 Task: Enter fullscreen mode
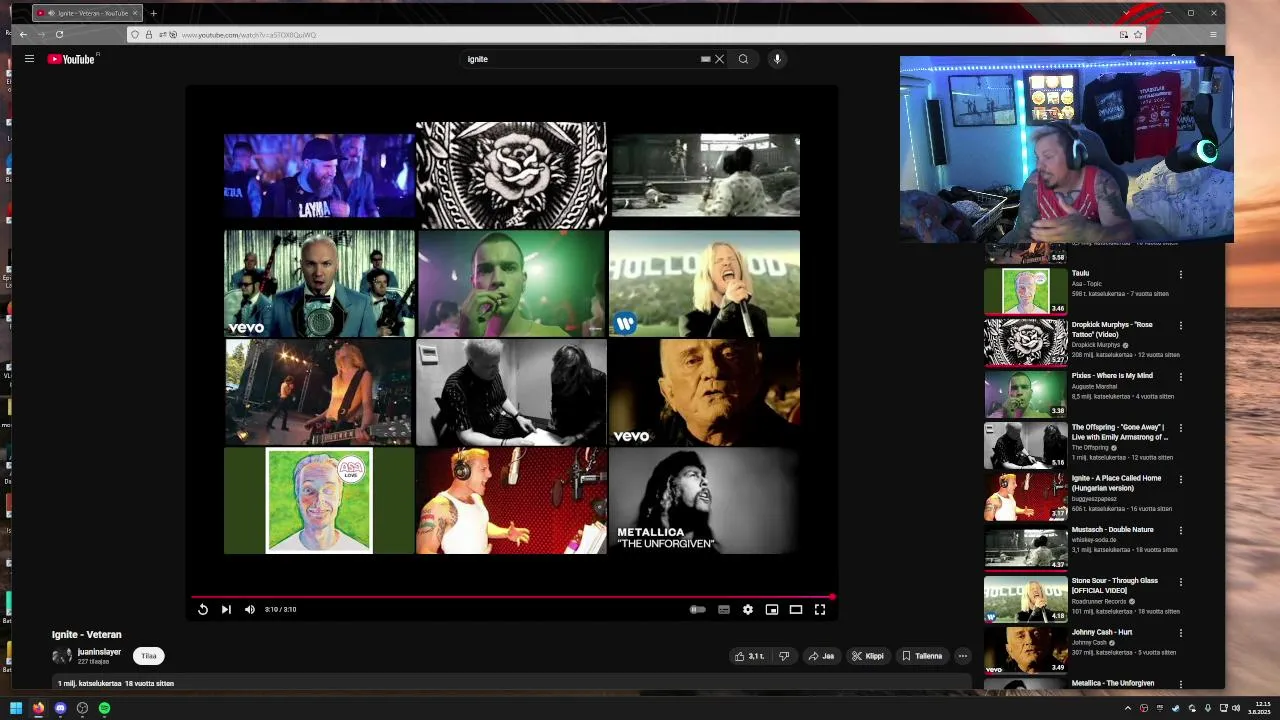(x=820, y=609)
